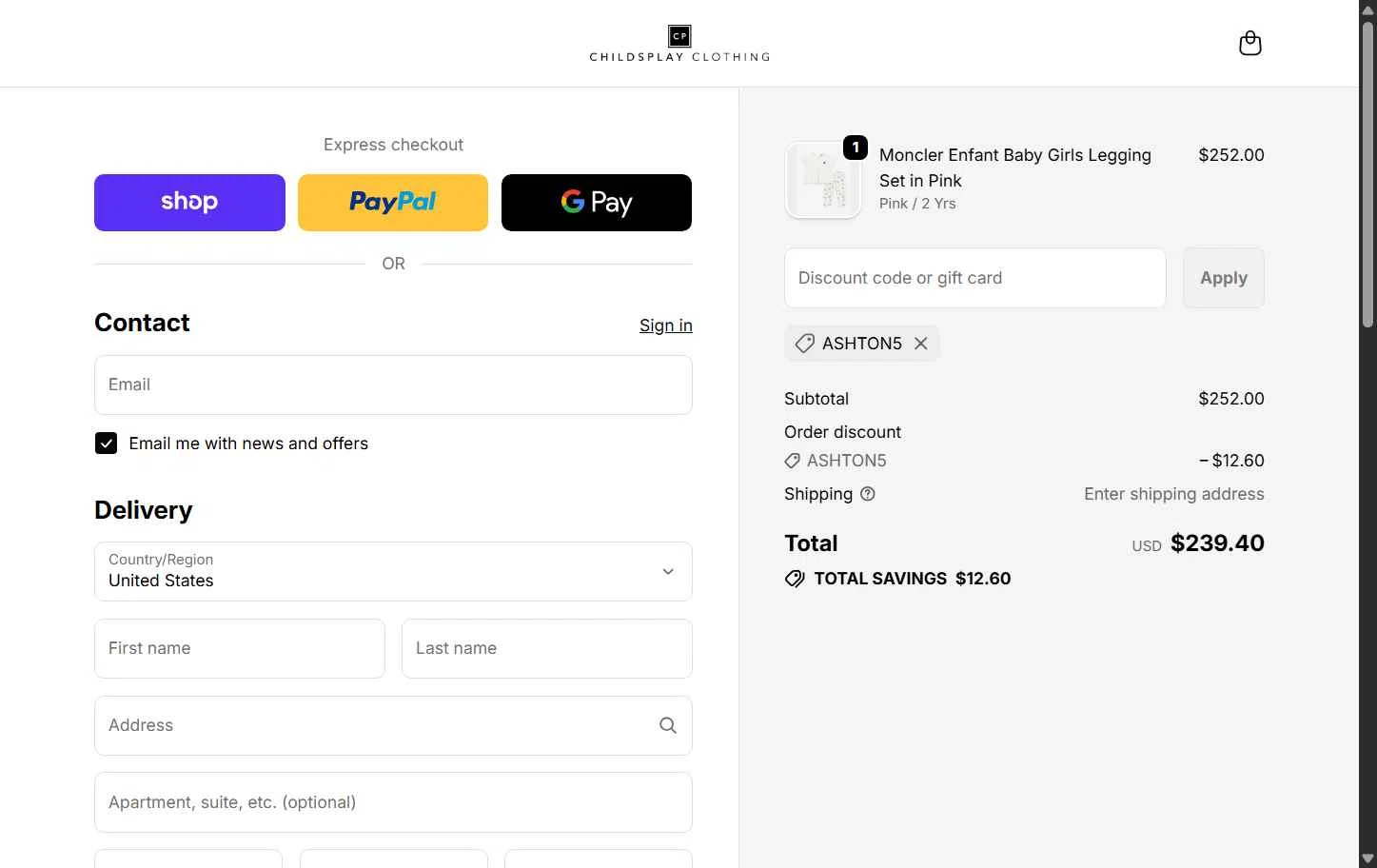This screenshot has height=868, width=1377.
Task: Choose PayPal express checkout
Action: point(393,203)
